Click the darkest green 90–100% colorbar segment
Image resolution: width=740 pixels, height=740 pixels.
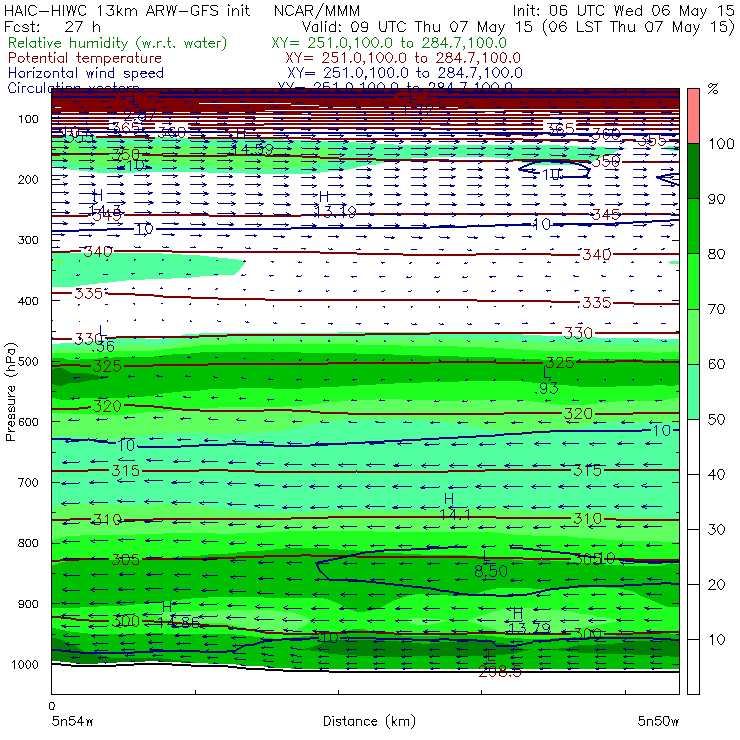tap(693, 171)
